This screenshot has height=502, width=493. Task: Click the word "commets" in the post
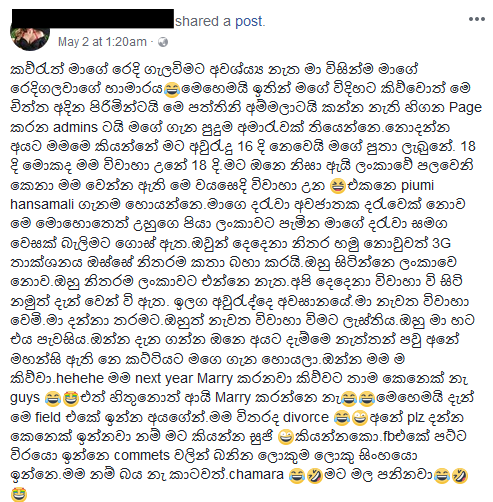coord(142,455)
